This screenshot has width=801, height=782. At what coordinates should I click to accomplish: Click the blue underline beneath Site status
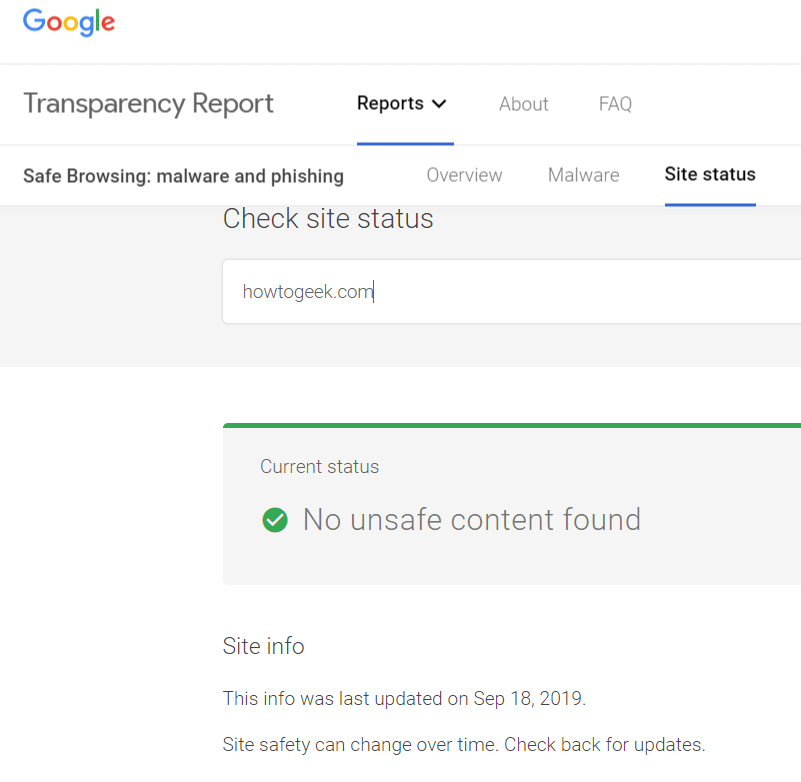pyautogui.click(x=710, y=205)
